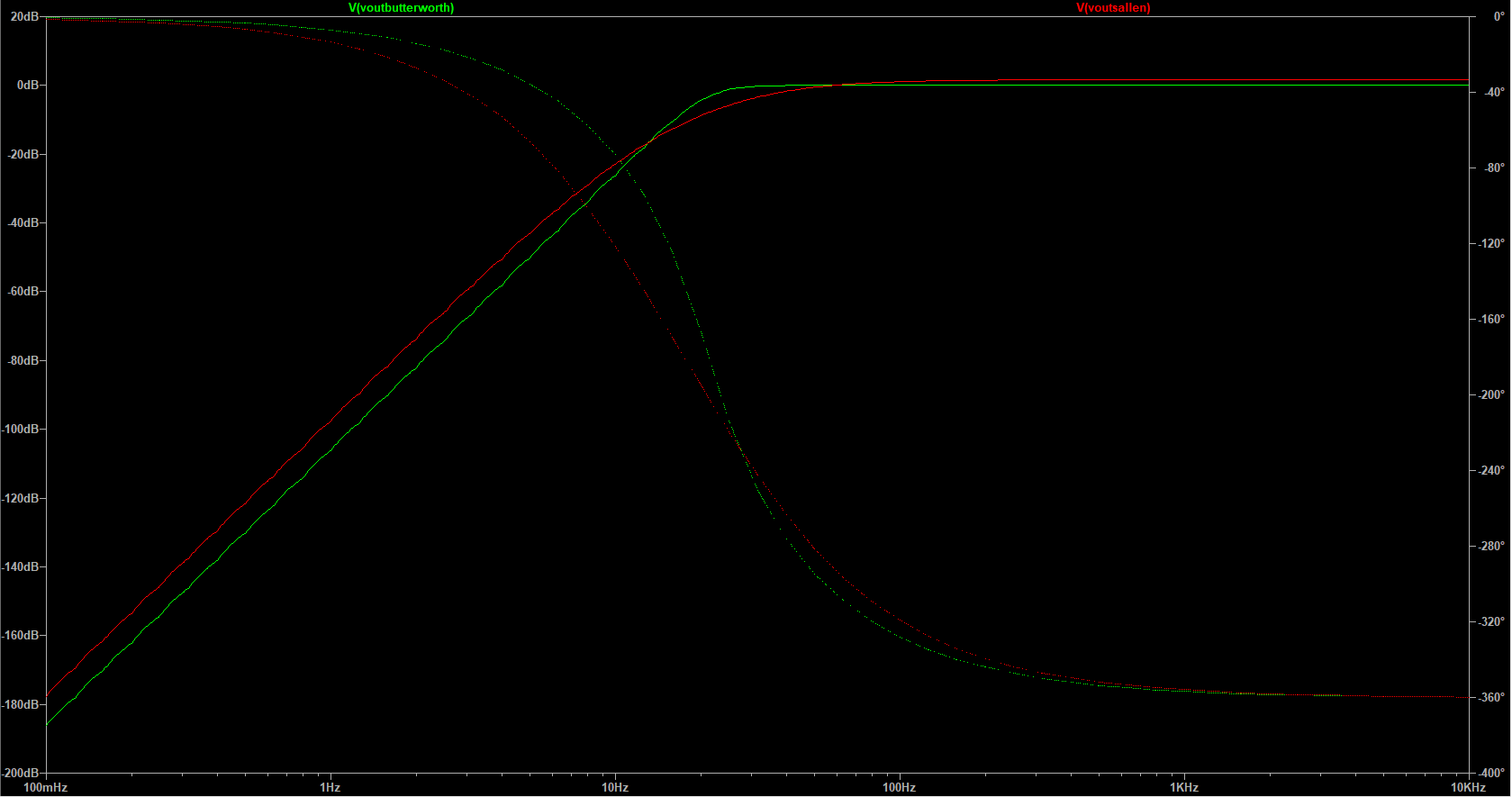Select the V(voutbutterworth) trace label
The height and width of the screenshot is (797, 1512).
[x=402, y=8]
